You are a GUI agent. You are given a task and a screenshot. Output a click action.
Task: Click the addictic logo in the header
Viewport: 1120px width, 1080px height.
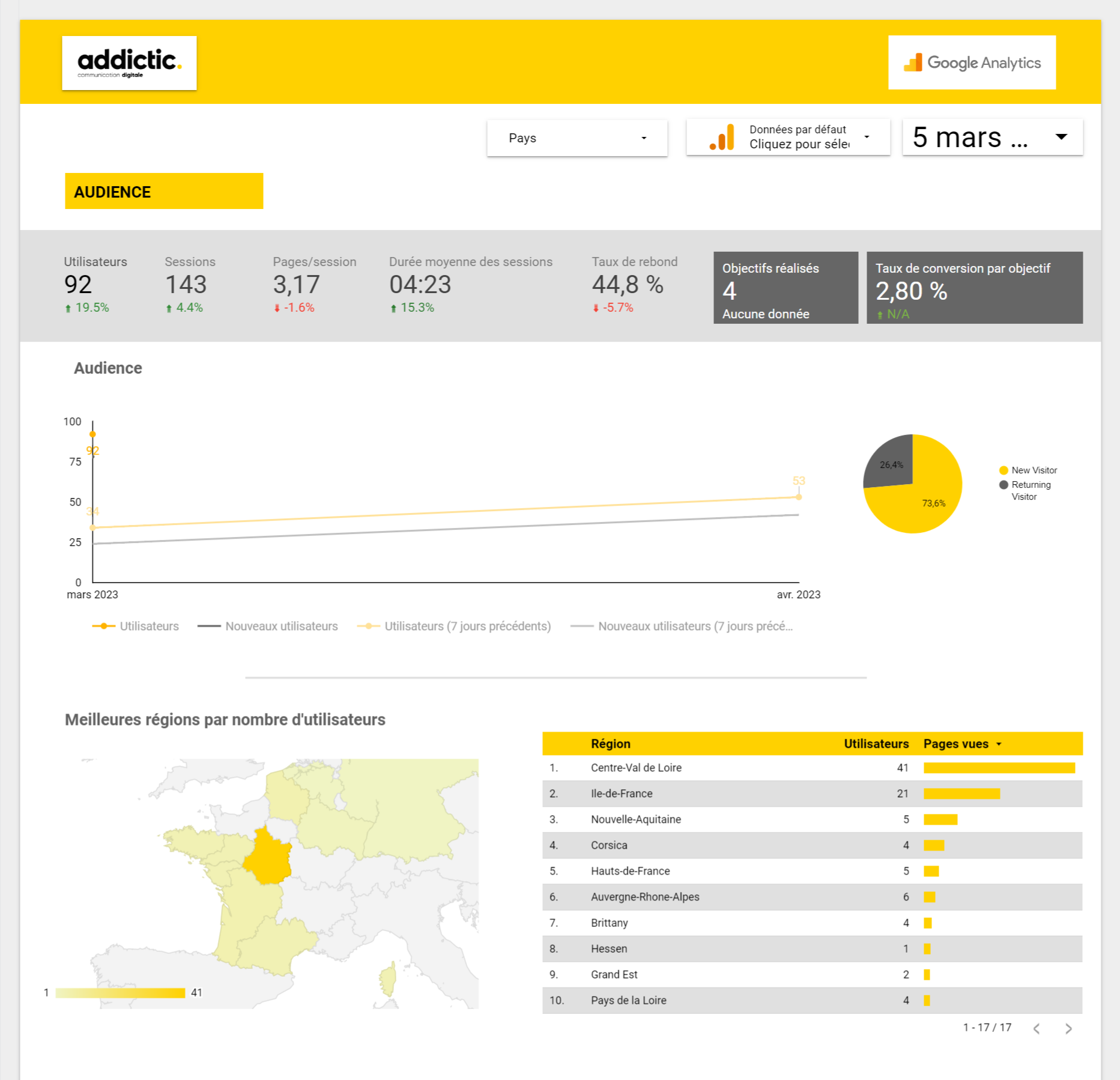129,63
